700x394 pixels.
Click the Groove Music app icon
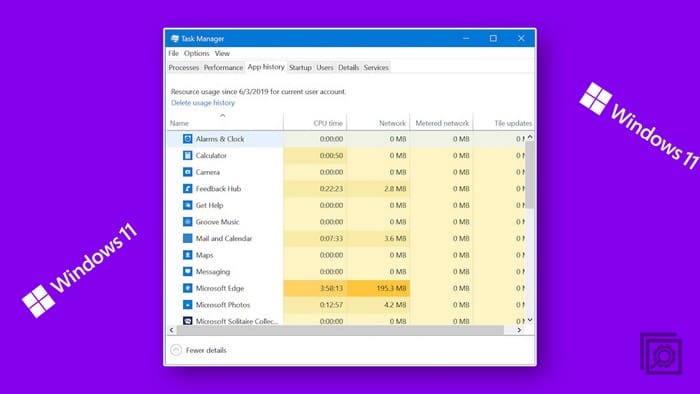tap(188, 221)
